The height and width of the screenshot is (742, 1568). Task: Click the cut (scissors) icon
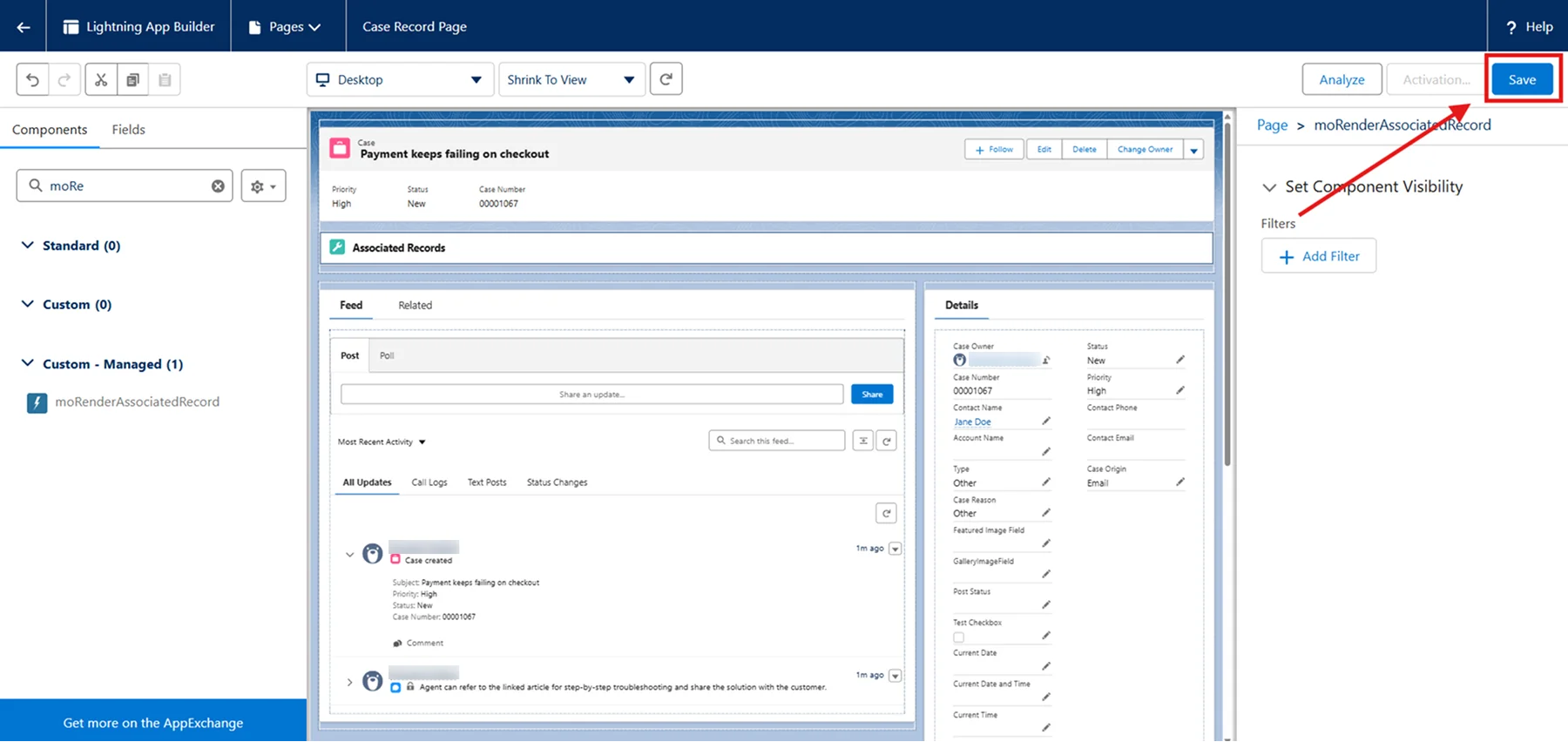101,79
